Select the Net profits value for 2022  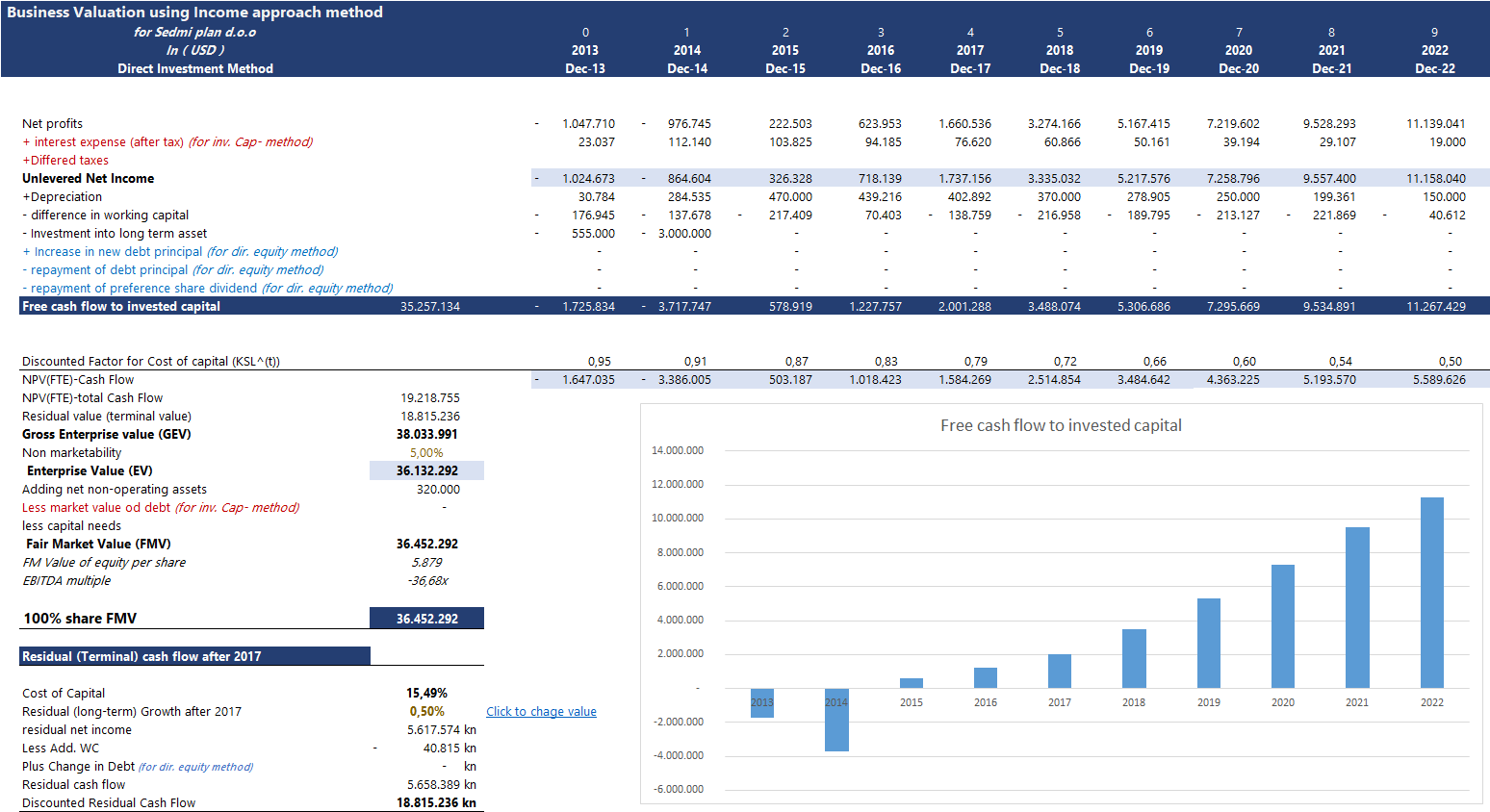click(1435, 124)
